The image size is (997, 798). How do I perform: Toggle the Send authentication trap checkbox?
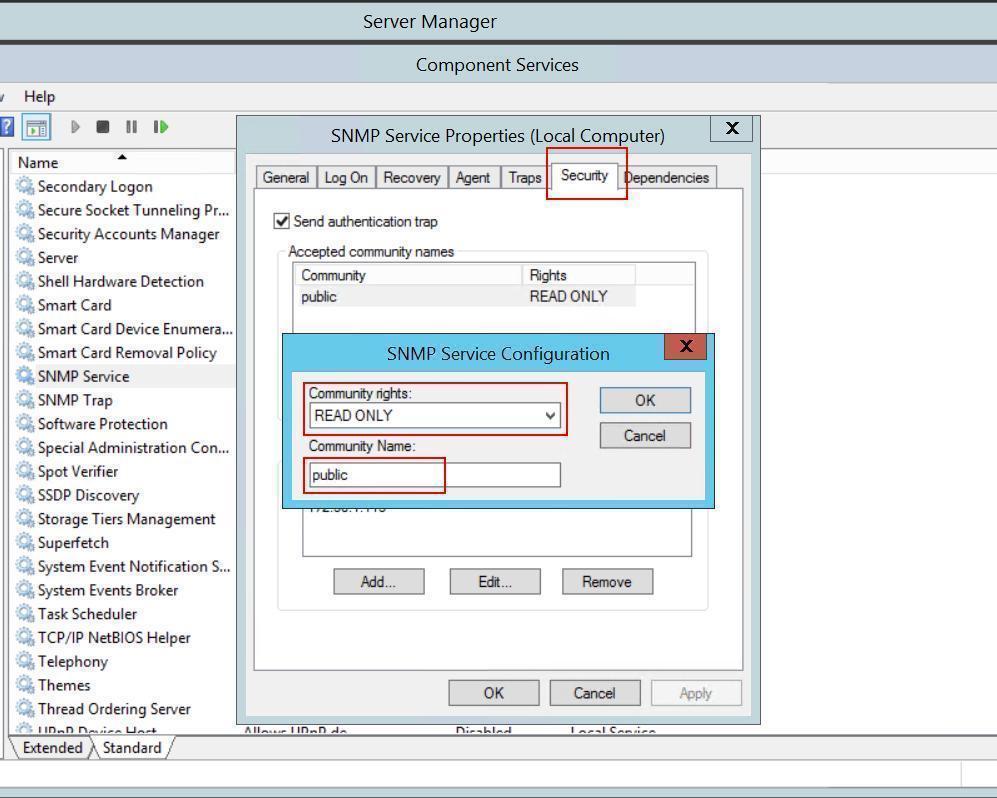(281, 221)
